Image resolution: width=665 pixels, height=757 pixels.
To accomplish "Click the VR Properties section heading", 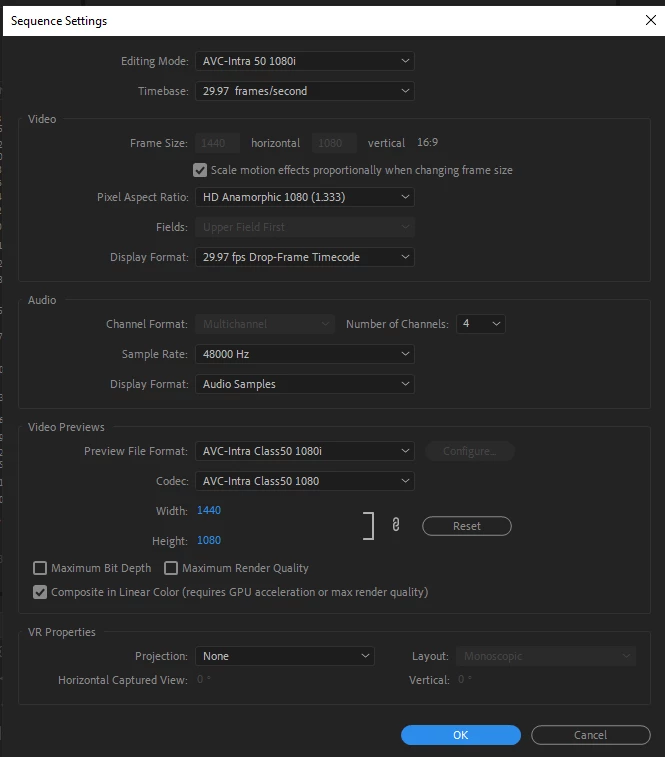I will (x=62, y=632).
